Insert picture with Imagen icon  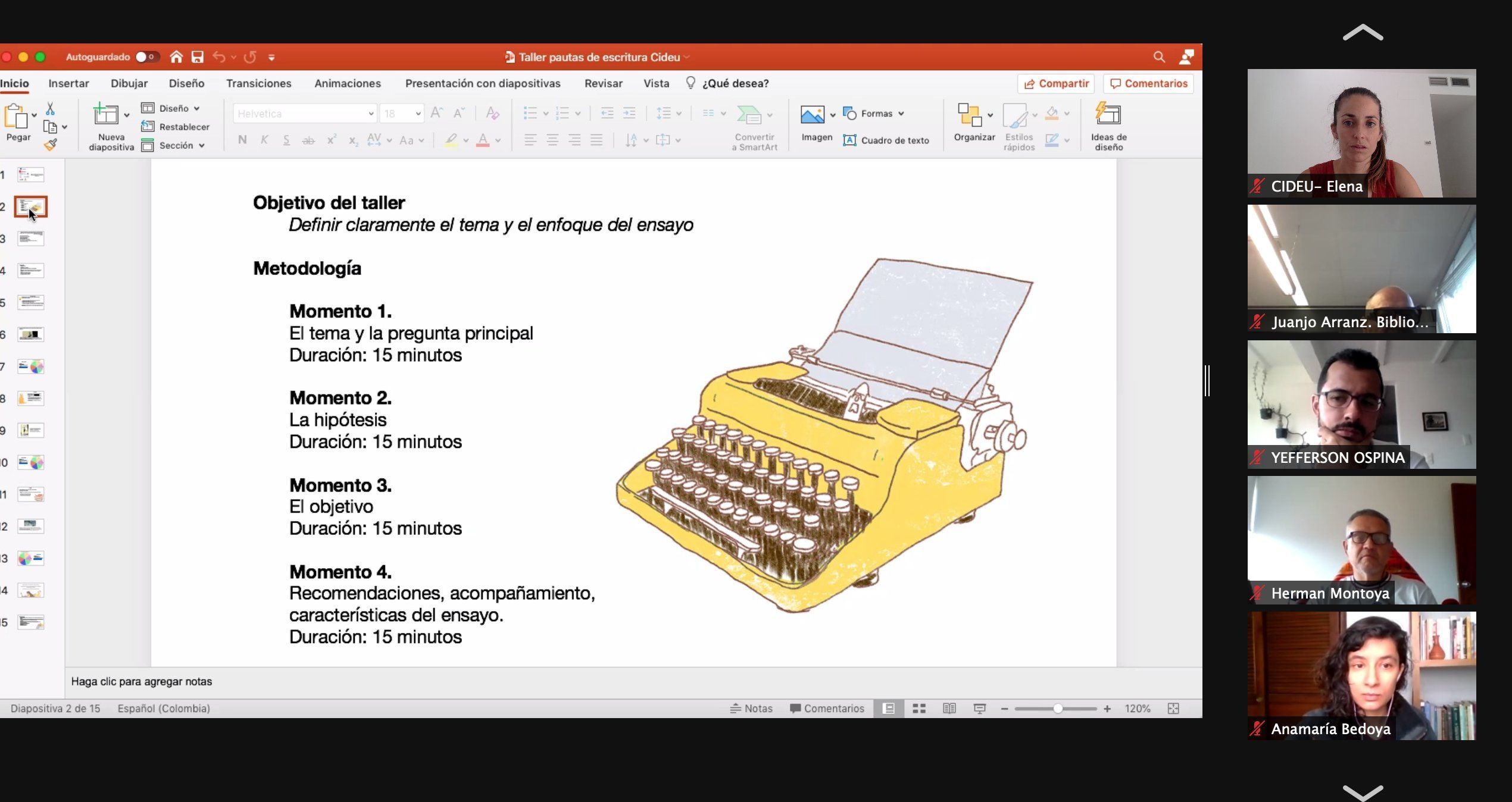coord(813,115)
